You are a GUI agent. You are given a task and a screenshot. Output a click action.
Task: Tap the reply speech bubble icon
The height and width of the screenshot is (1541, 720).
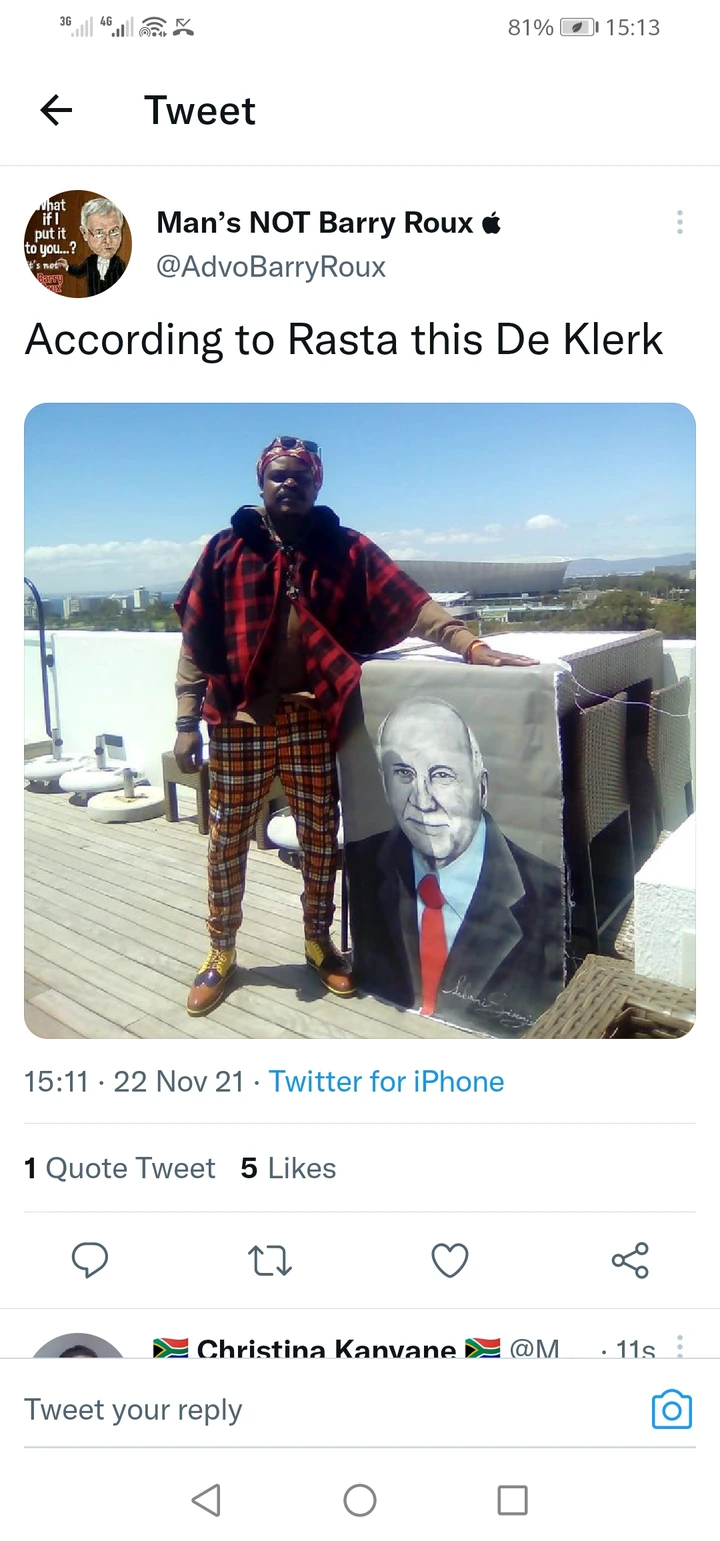[90, 1260]
